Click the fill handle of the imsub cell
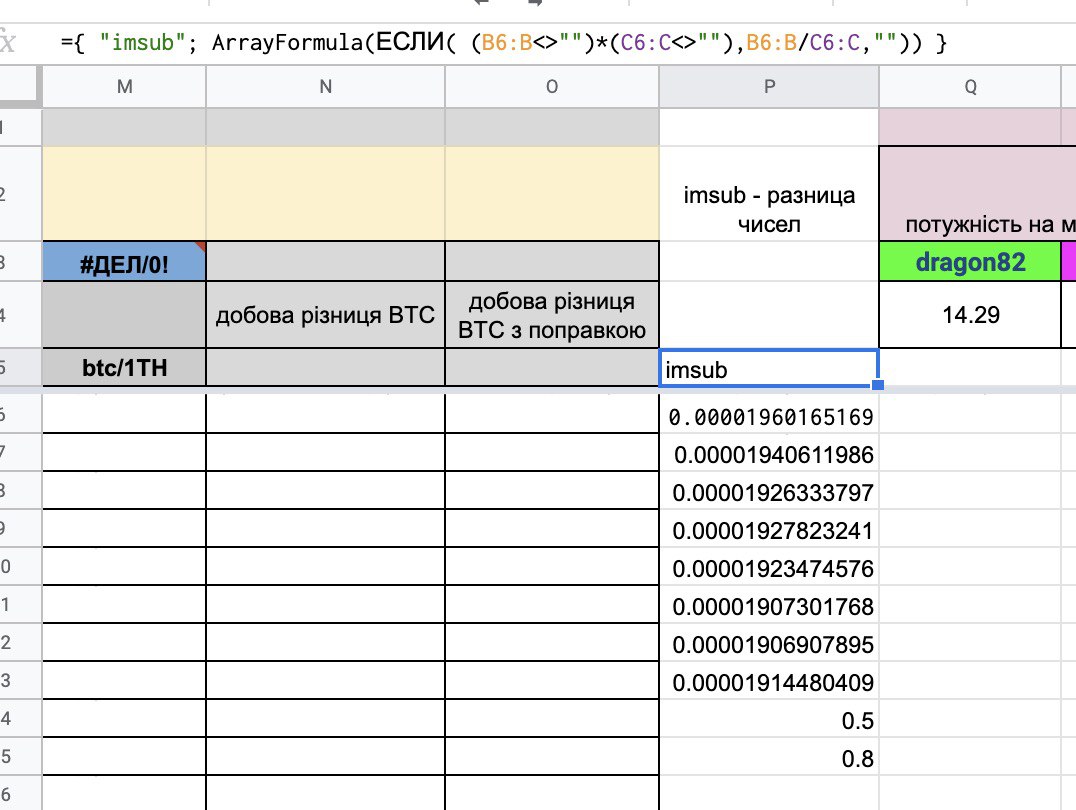This screenshot has width=1076, height=810. pyautogui.click(x=878, y=385)
